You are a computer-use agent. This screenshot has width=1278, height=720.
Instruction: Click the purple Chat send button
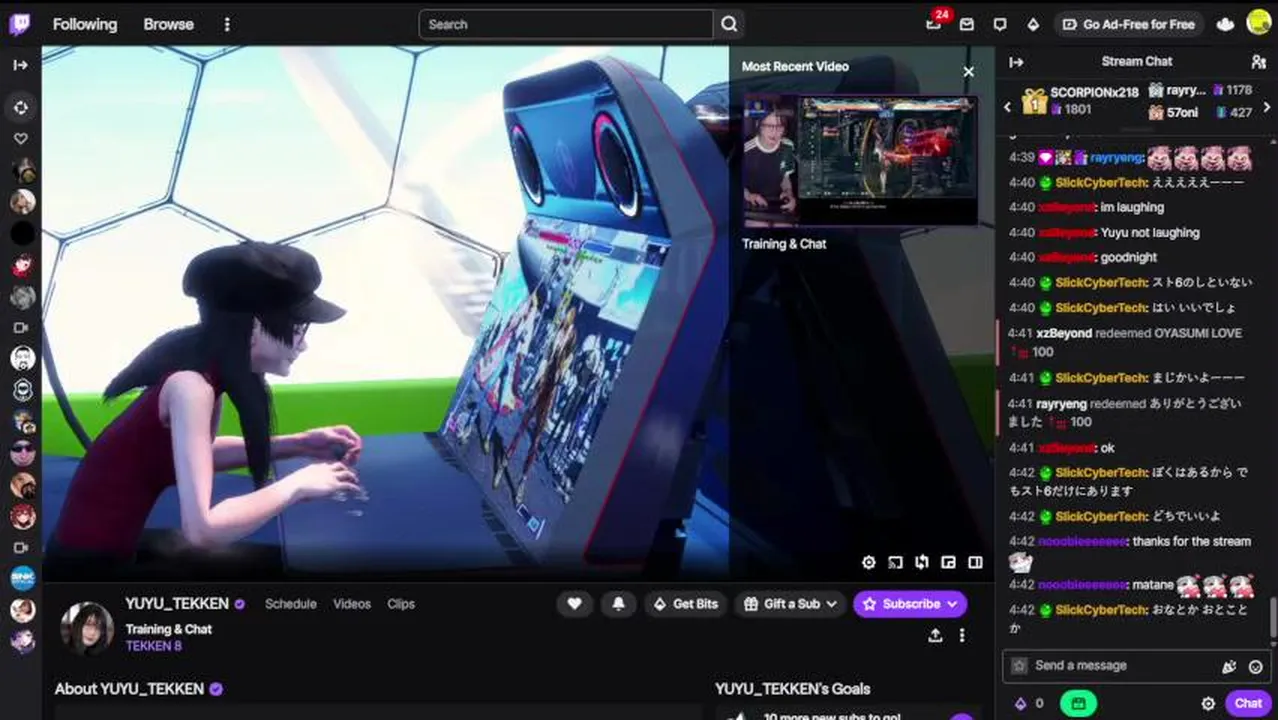click(x=1248, y=703)
